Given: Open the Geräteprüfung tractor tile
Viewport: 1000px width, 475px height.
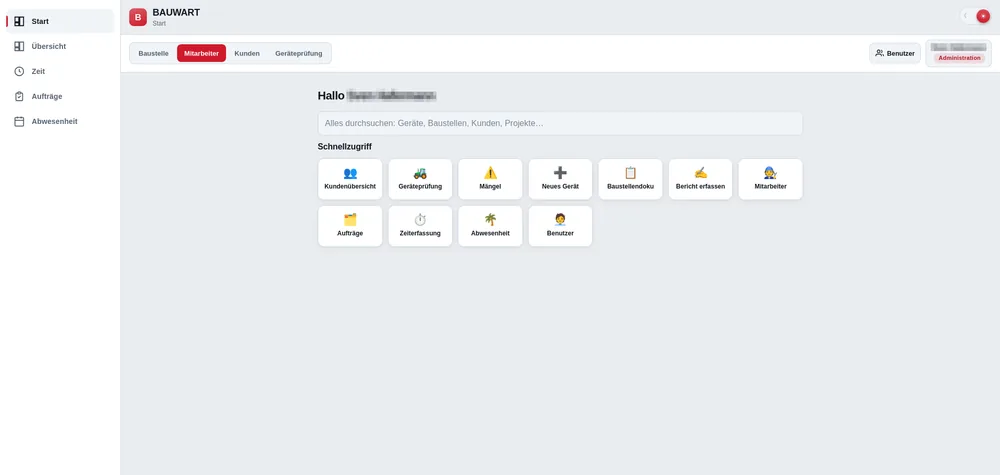Looking at the screenshot, I should [420, 179].
